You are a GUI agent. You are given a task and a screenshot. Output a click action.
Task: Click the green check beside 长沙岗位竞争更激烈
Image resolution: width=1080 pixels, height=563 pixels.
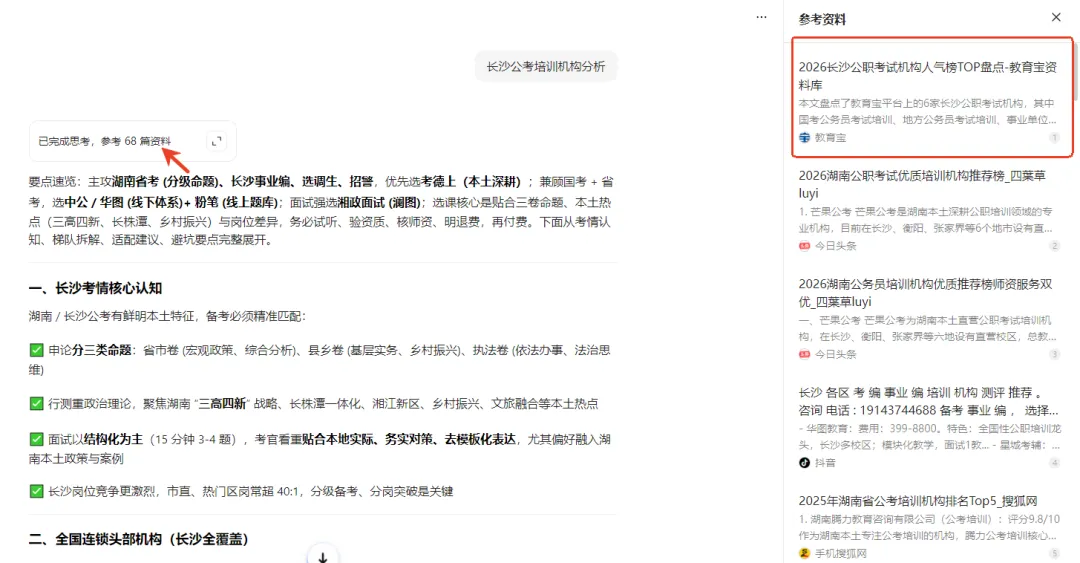(x=37, y=491)
